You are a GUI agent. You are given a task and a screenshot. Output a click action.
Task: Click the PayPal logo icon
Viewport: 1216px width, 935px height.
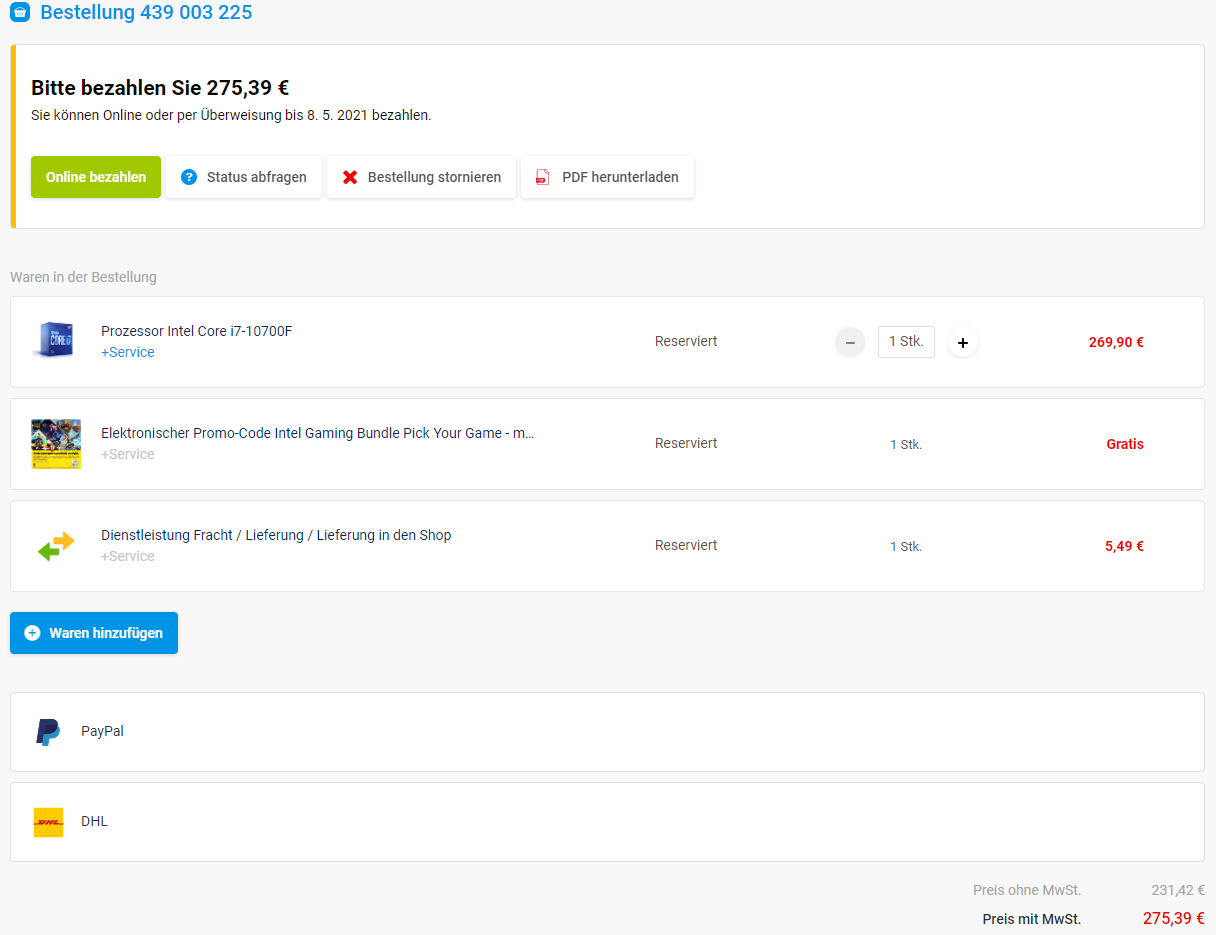[48, 732]
